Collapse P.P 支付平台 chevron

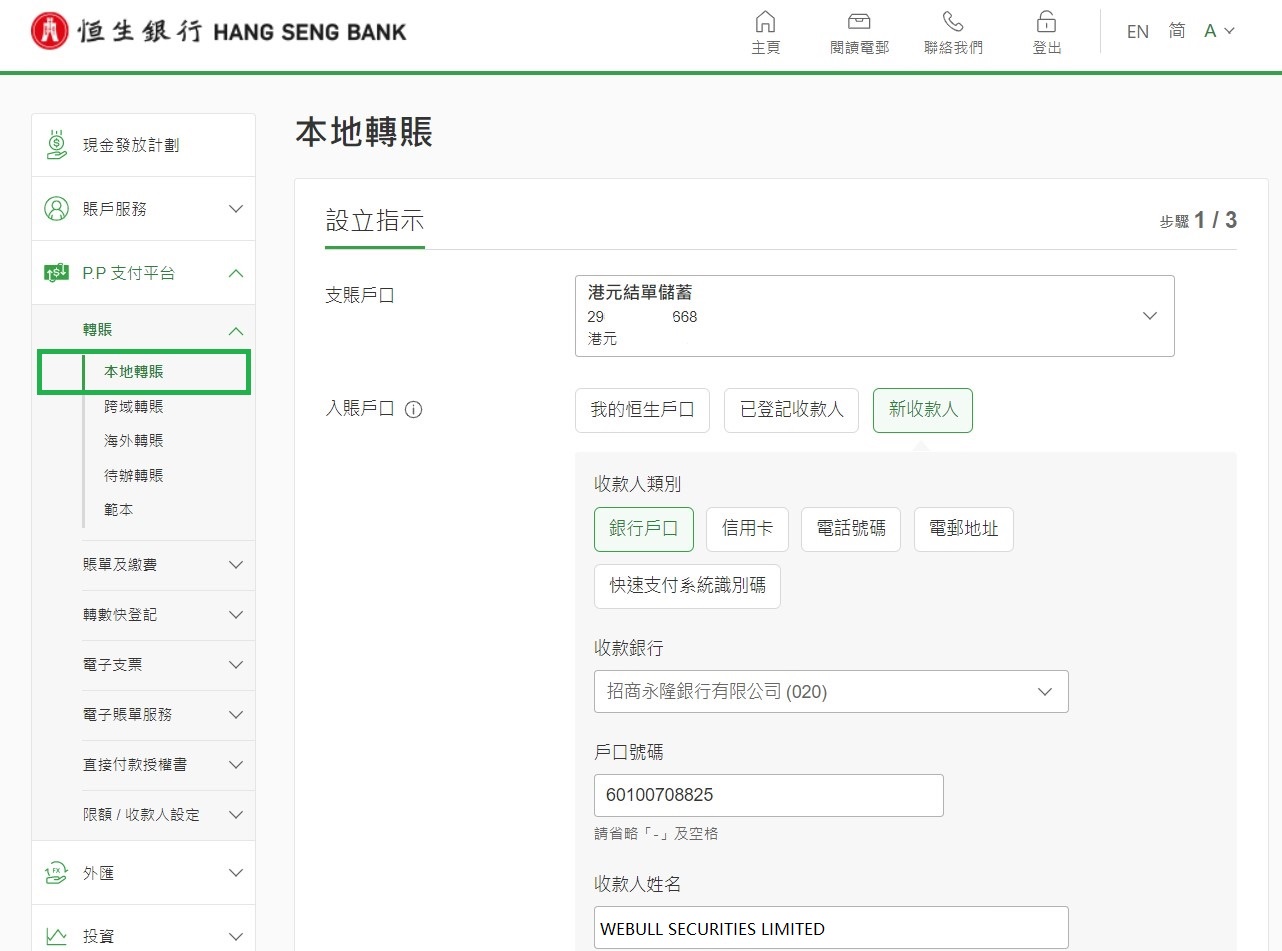click(236, 272)
